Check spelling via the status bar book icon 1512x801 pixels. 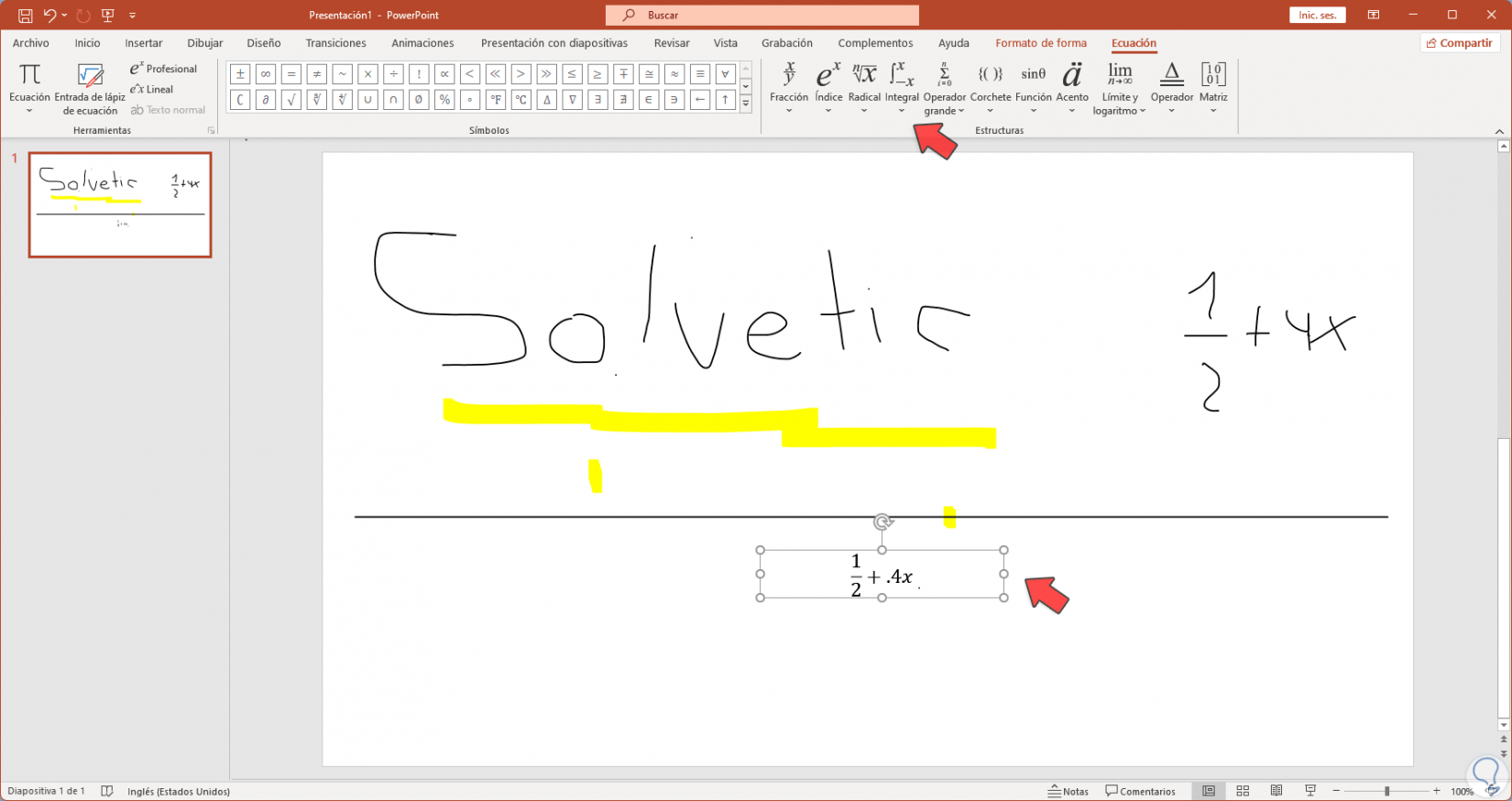(107, 791)
